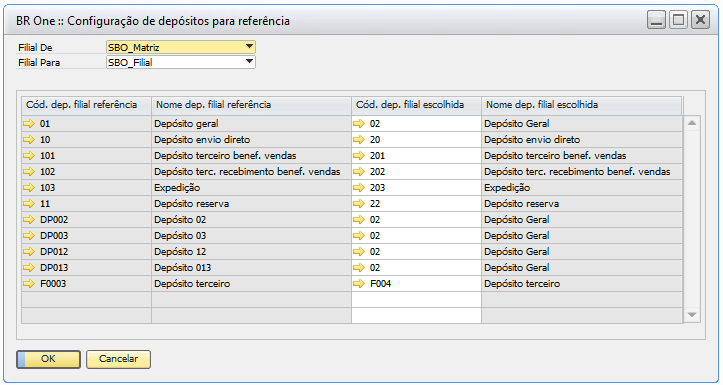Open link arrow for chosen code 203
Viewport: 723px width, 385px height.
359,188
